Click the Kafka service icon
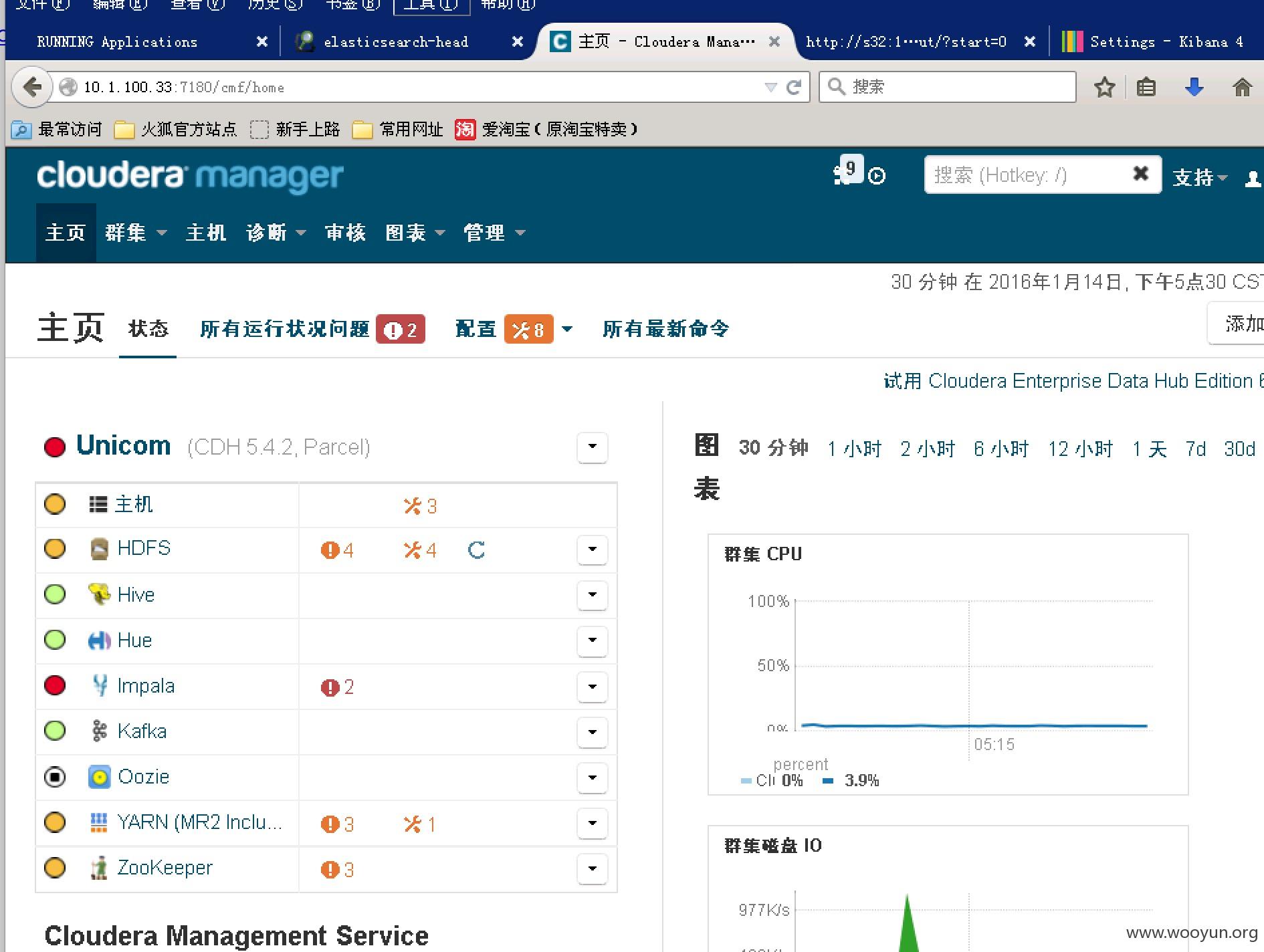 99,731
